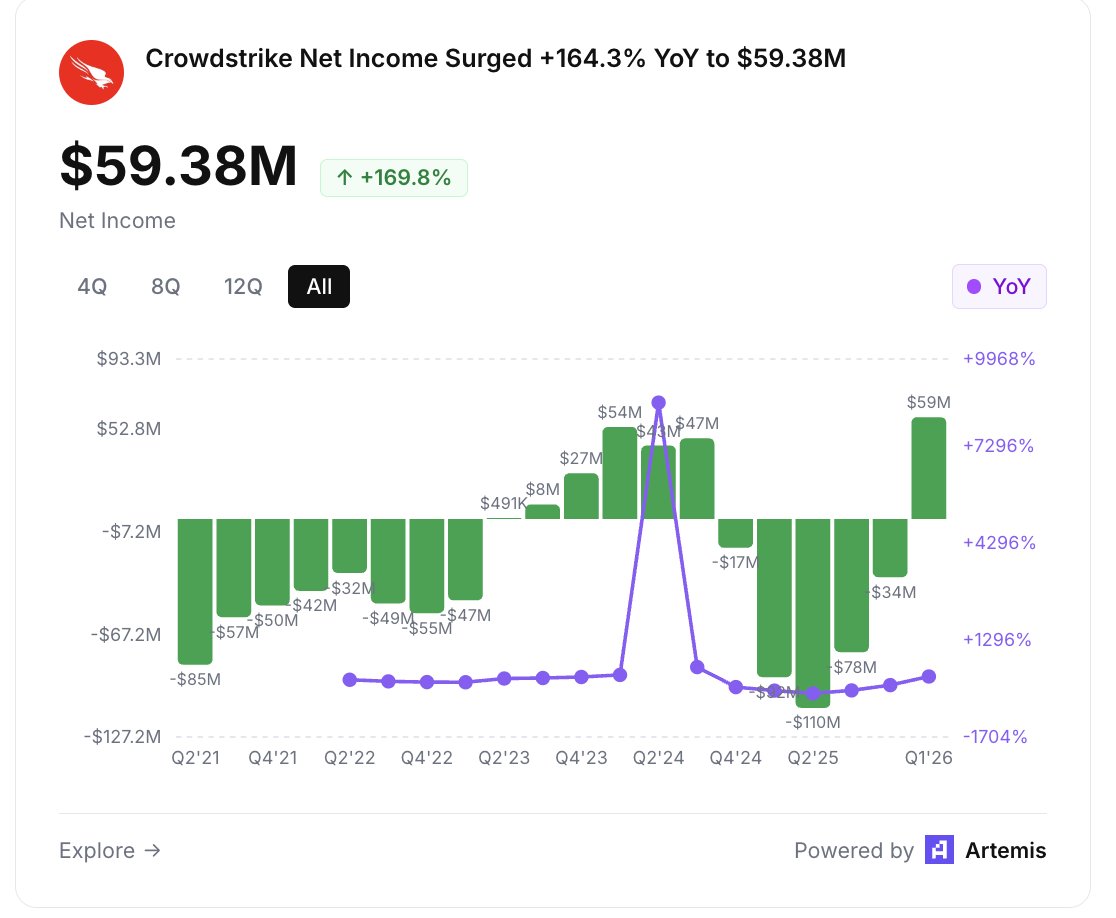The image size is (1116, 918).
Task: Click the Q2'21 x-axis label
Action: pos(196,758)
